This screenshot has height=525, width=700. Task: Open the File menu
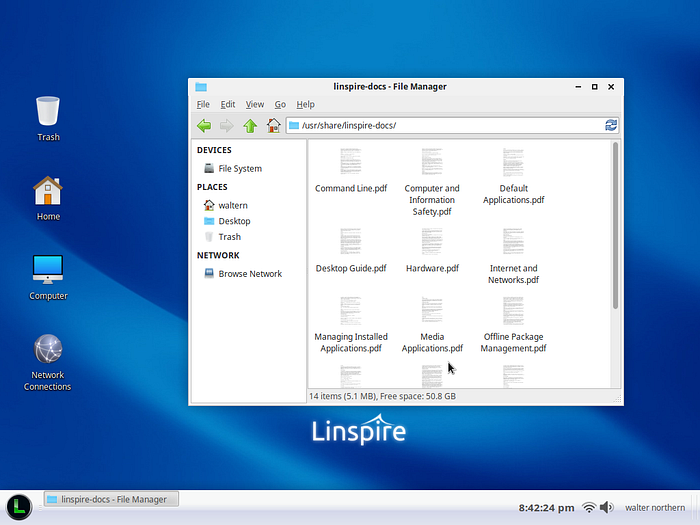click(x=203, y=104)
